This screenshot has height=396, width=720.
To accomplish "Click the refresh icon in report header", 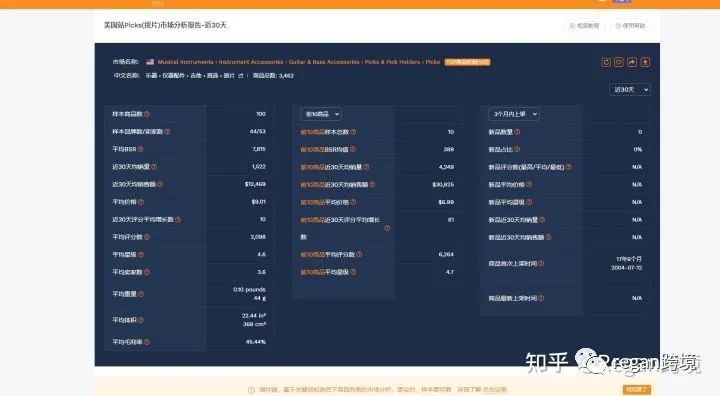I will [x=606, y=62].
